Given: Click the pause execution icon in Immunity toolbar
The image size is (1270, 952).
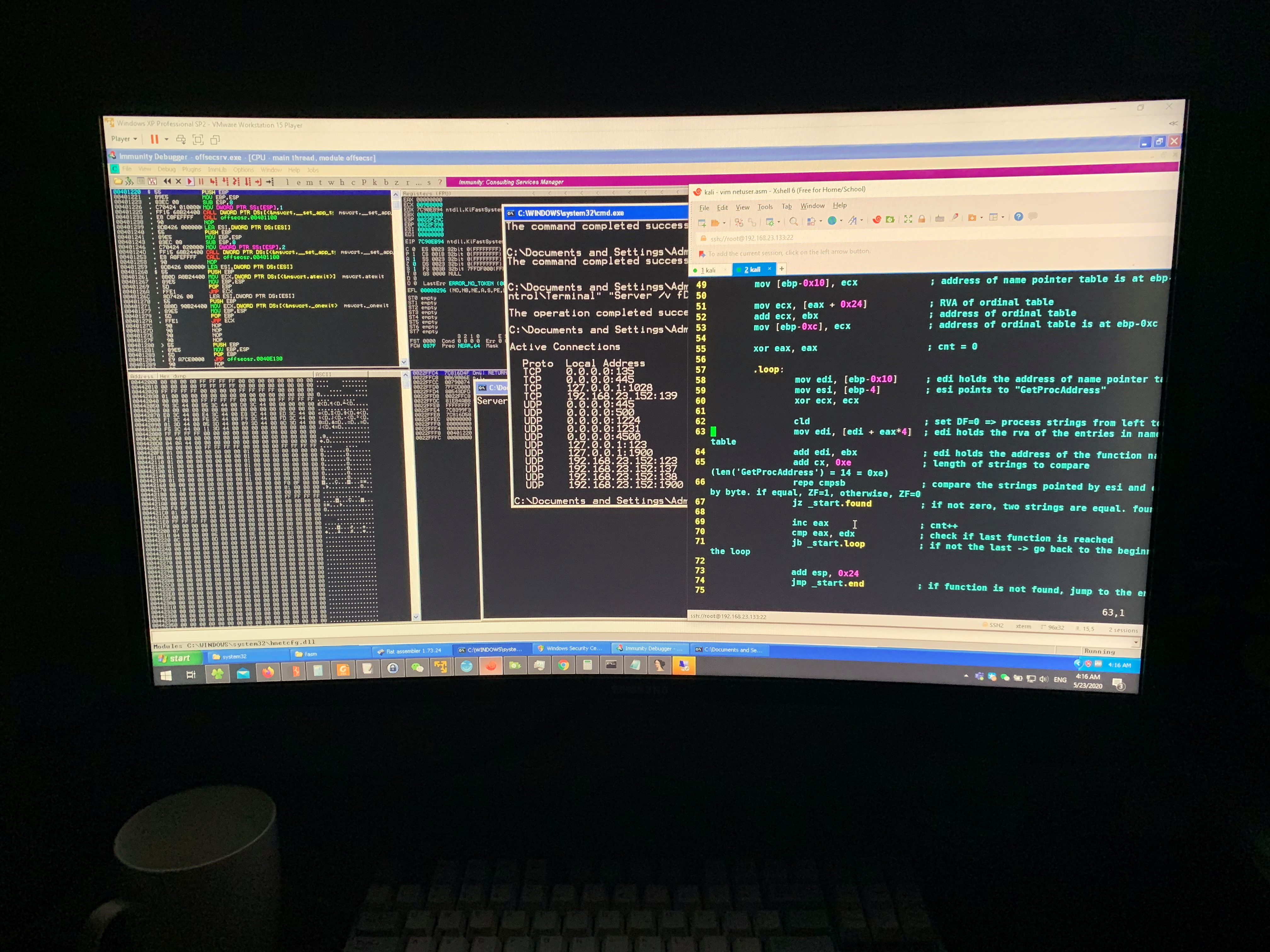Looking at the screenshot, I should 202,182.
